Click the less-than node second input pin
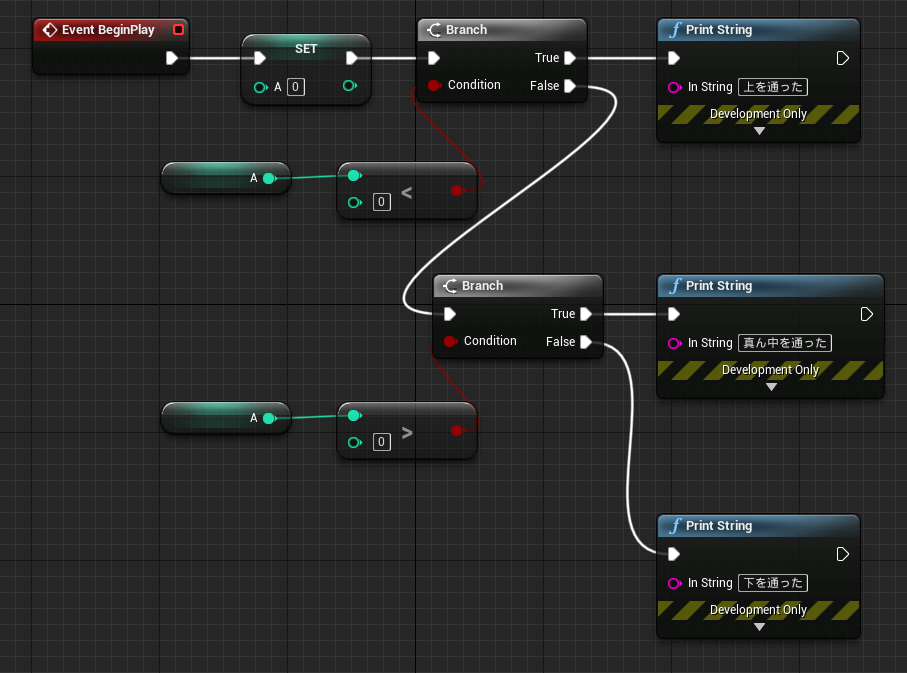The width and height of the screenshot is (907, 673). (x=355, y=203)
